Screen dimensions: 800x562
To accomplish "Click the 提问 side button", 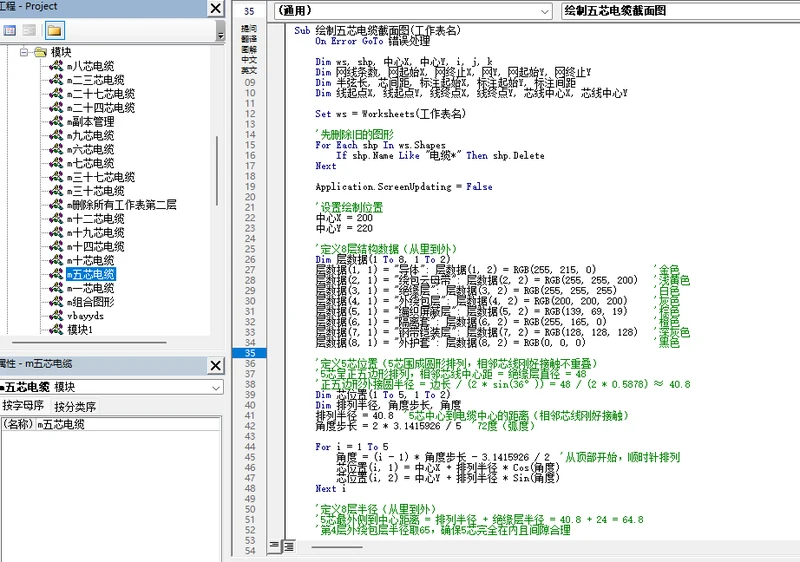I will click(x=249, y=29).
